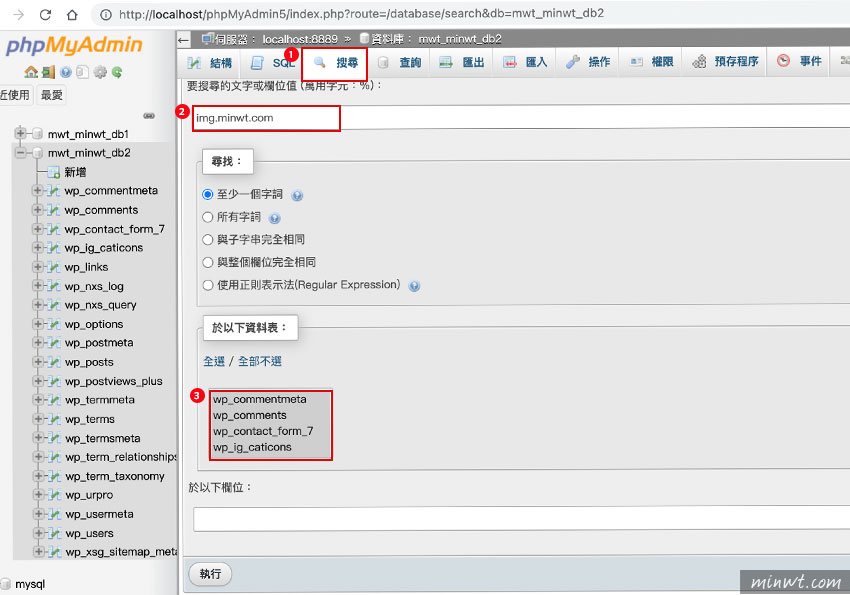Viewport: 850px width, 595px height.
Task: Click mwt_minwt_db2 breadcrumb database link
Action: coord(460,39)
